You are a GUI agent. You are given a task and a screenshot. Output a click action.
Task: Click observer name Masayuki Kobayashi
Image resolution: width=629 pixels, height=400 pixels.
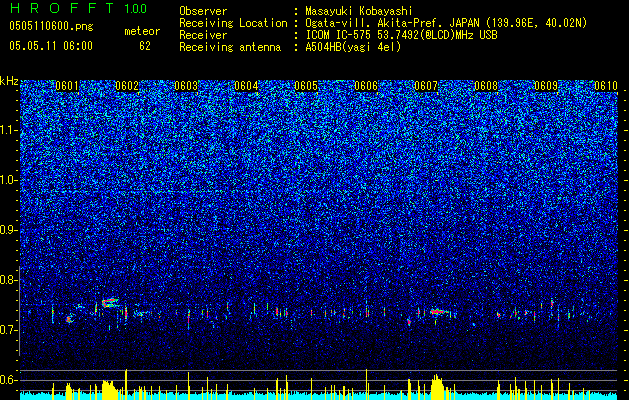[359, 11]
